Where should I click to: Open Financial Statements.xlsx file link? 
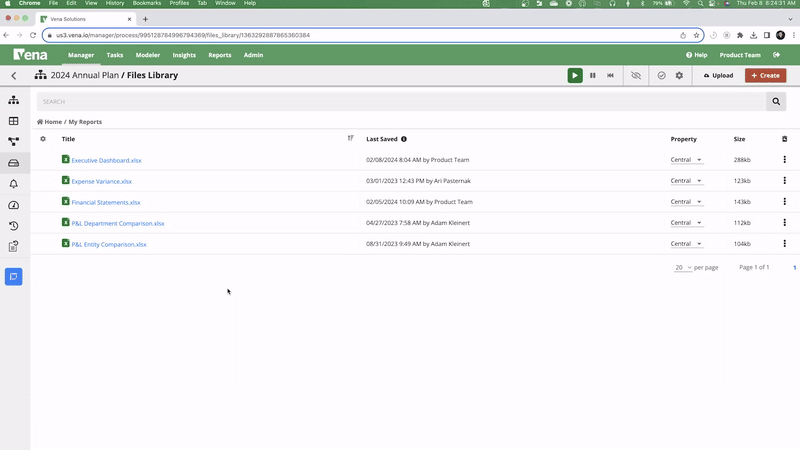click(x=105, y=202)
